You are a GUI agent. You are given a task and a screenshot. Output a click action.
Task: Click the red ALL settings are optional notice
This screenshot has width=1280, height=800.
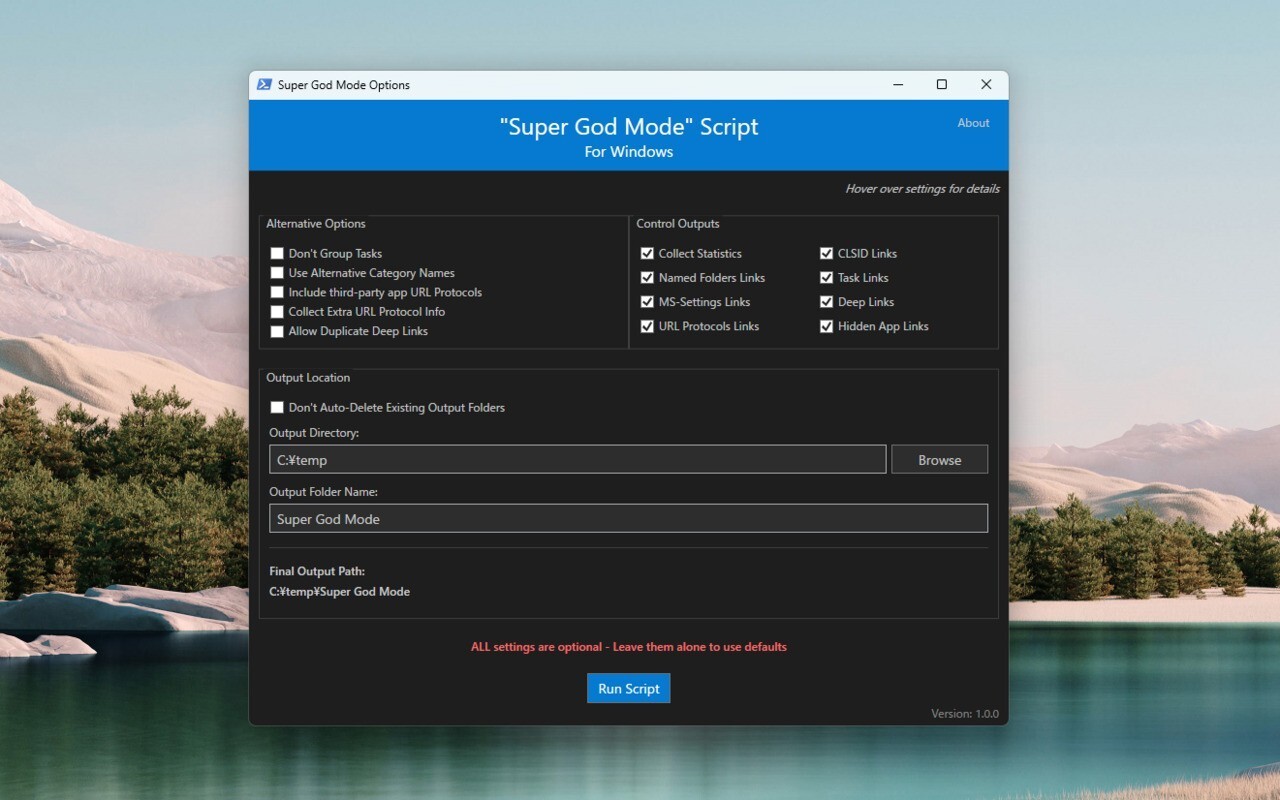click(629, 647)
